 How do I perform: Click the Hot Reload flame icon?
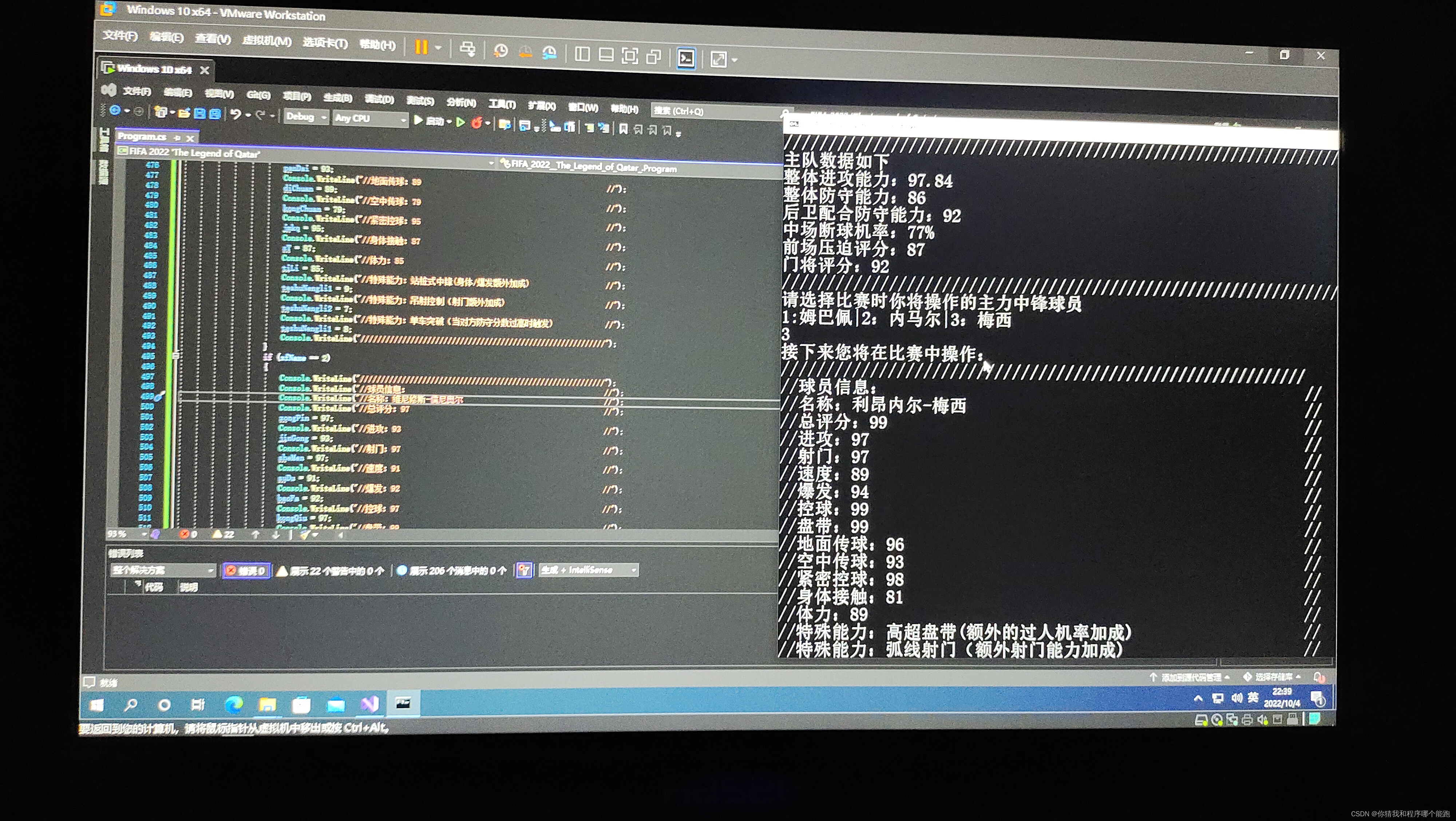click(x=476, y=122)
